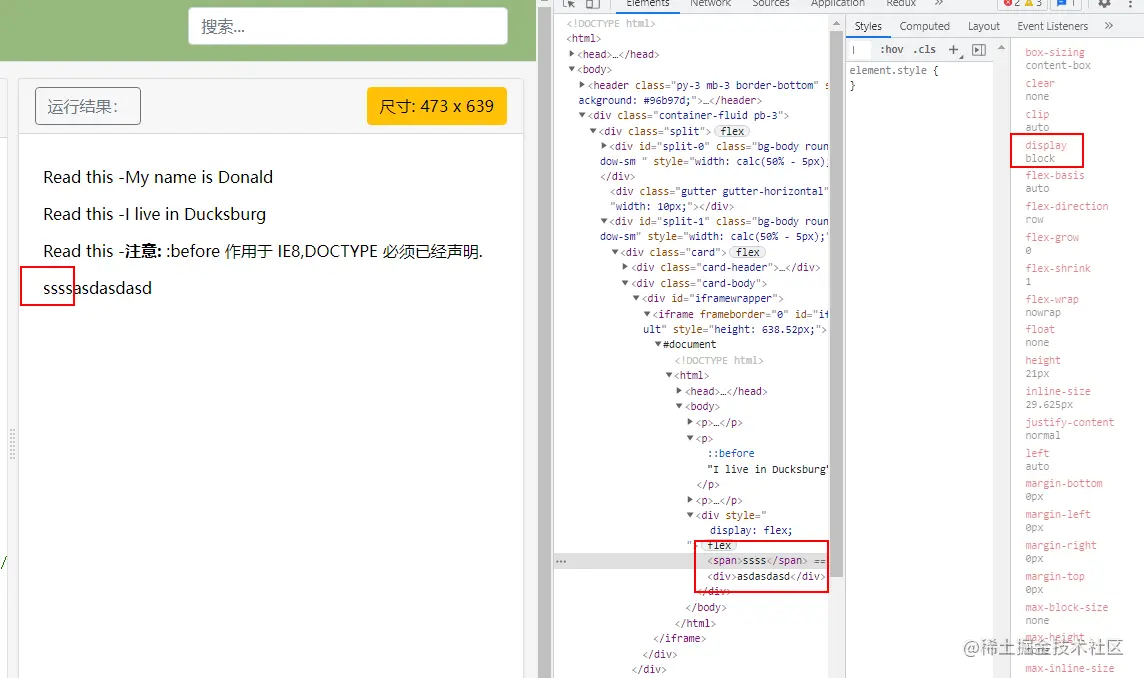Screen dimensions: 1144x678
Task: Expand the header py-3 mb-3 element
Action: pyautogui.click(x=582, y=85)
